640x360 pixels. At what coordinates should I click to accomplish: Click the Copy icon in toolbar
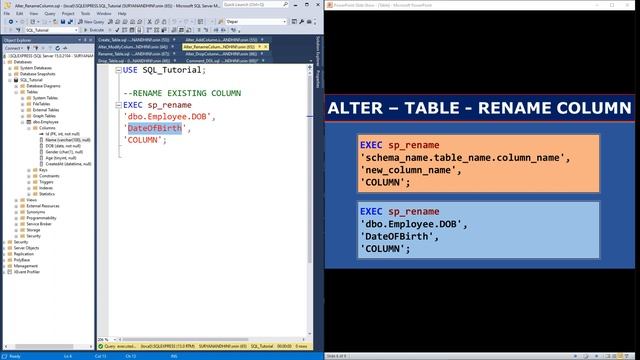157,22
